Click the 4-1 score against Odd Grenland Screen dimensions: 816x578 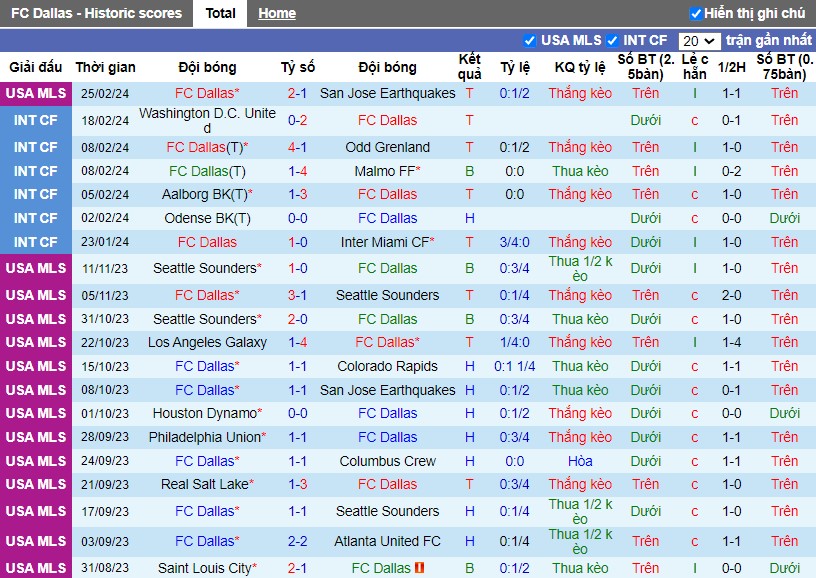[x=298, y=148]
